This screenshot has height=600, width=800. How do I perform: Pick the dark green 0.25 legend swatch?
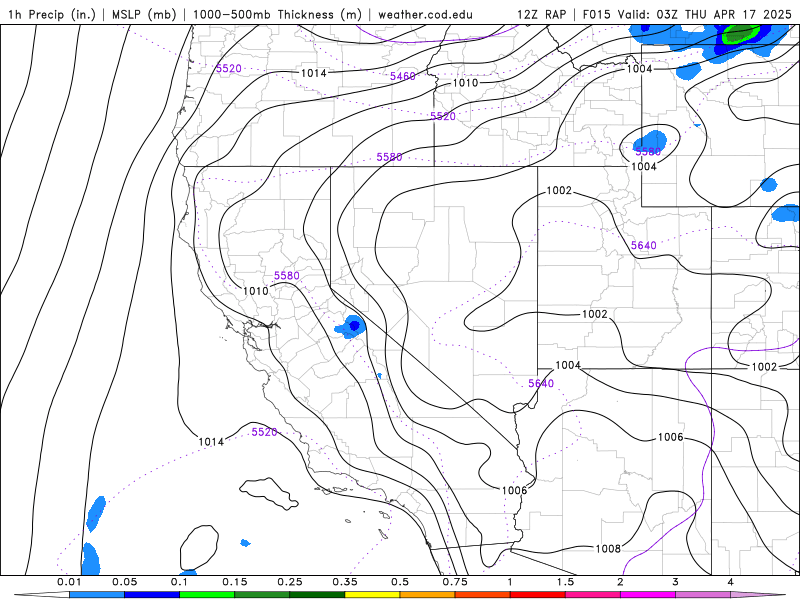(317, 595)
